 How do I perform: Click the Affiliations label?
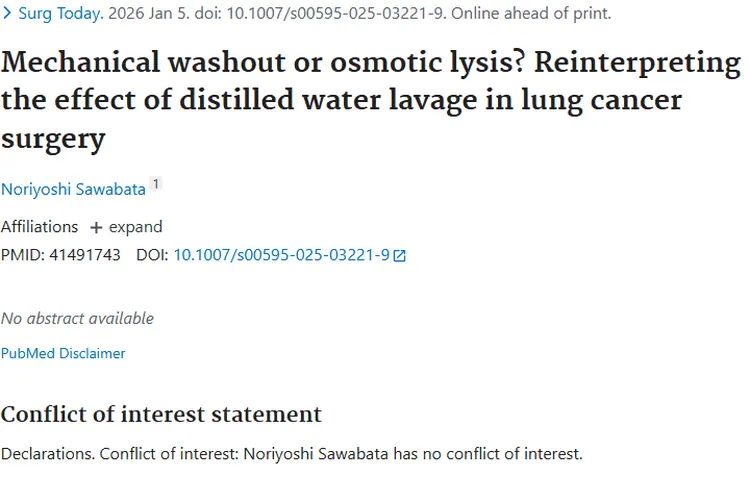coord(39,227)
